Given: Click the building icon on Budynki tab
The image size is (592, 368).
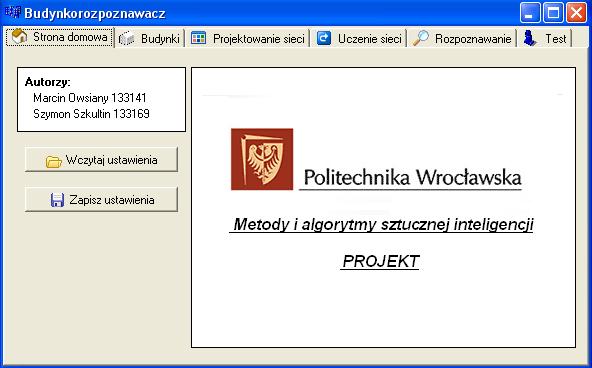Looking at the screenshot, I should [127, 38].
